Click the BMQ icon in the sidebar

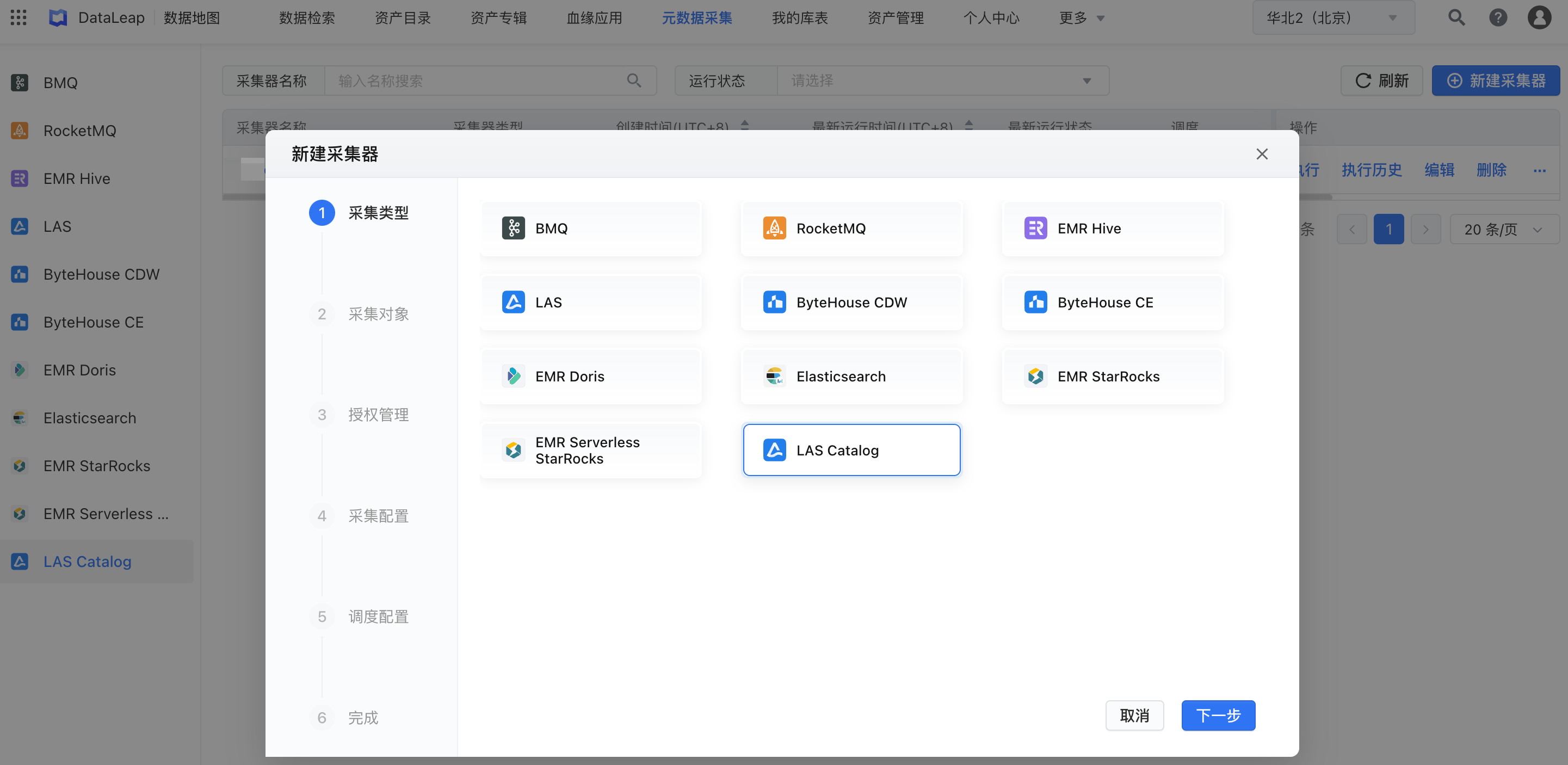tap(20, 82)
